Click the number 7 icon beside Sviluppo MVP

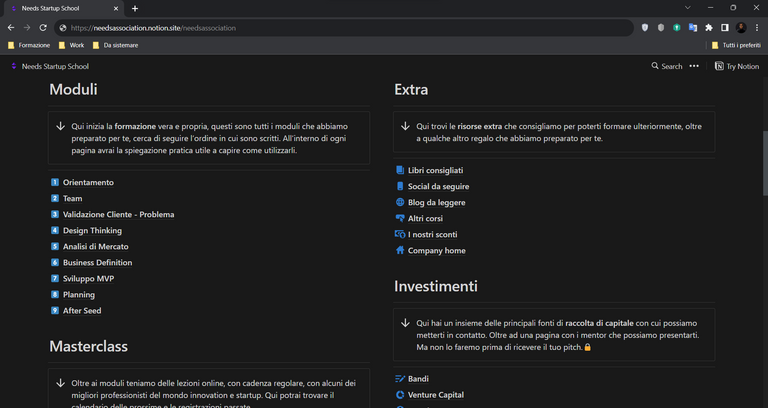[55, 279]
